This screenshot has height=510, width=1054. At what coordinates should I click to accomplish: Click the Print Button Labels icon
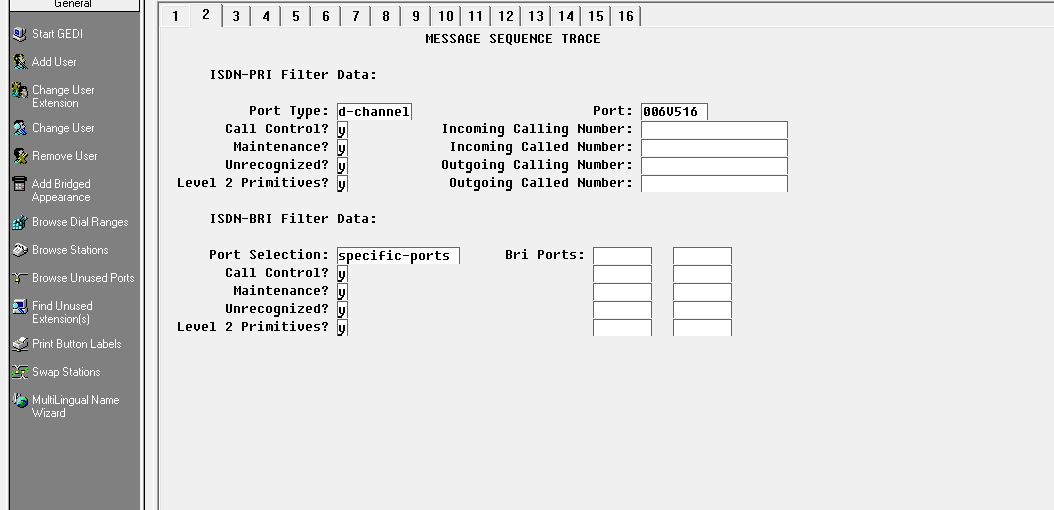click(19, 344)
